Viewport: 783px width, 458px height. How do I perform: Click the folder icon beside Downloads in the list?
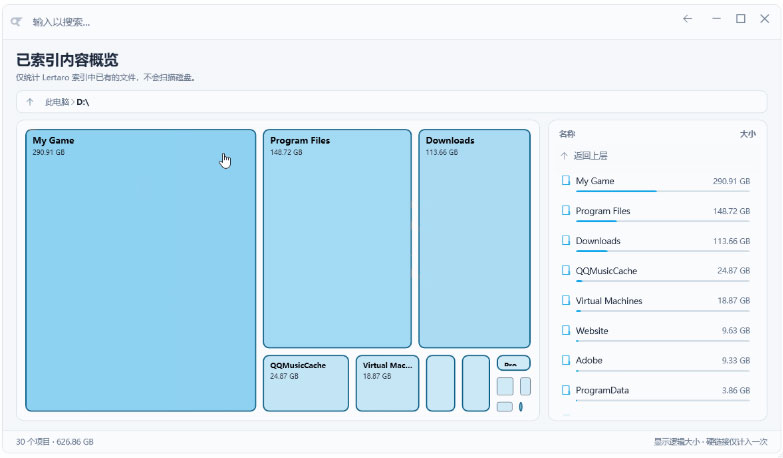(565, 240)
